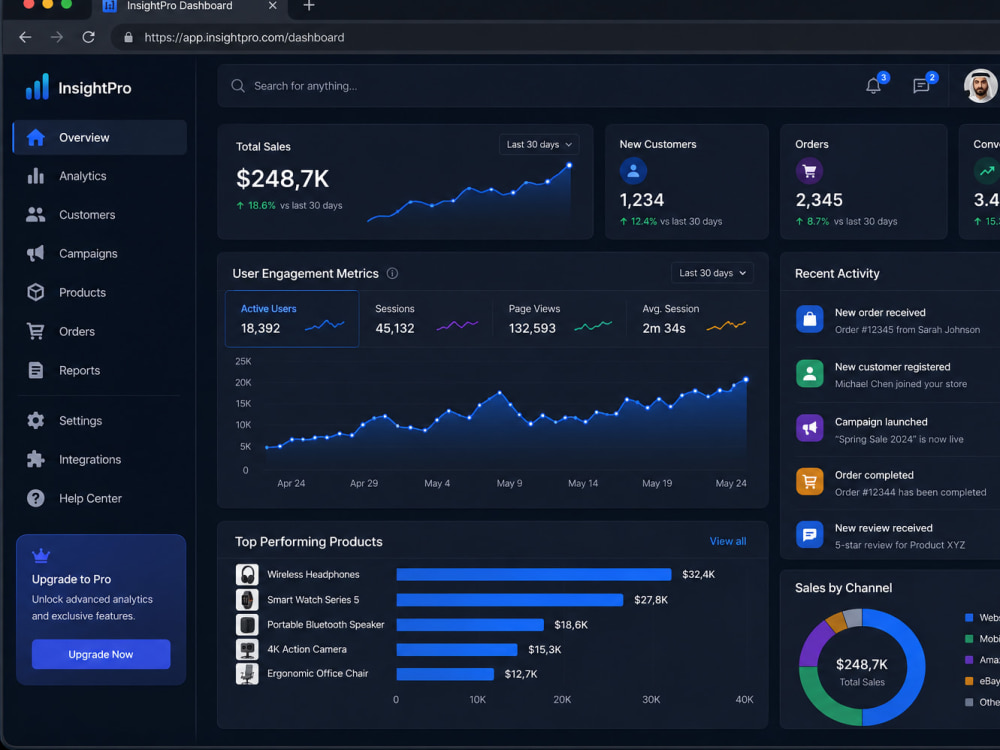Open Customers in the sidebar

pos(99,215)
